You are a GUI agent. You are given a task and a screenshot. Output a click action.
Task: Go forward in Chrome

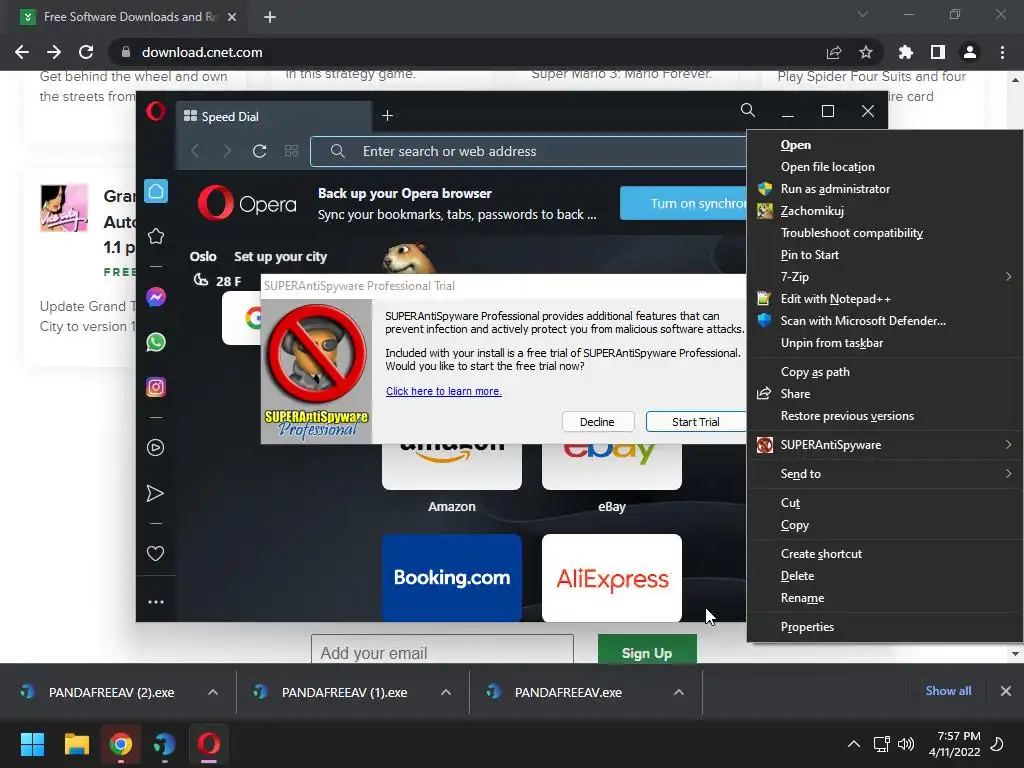(x=54, y=52)
